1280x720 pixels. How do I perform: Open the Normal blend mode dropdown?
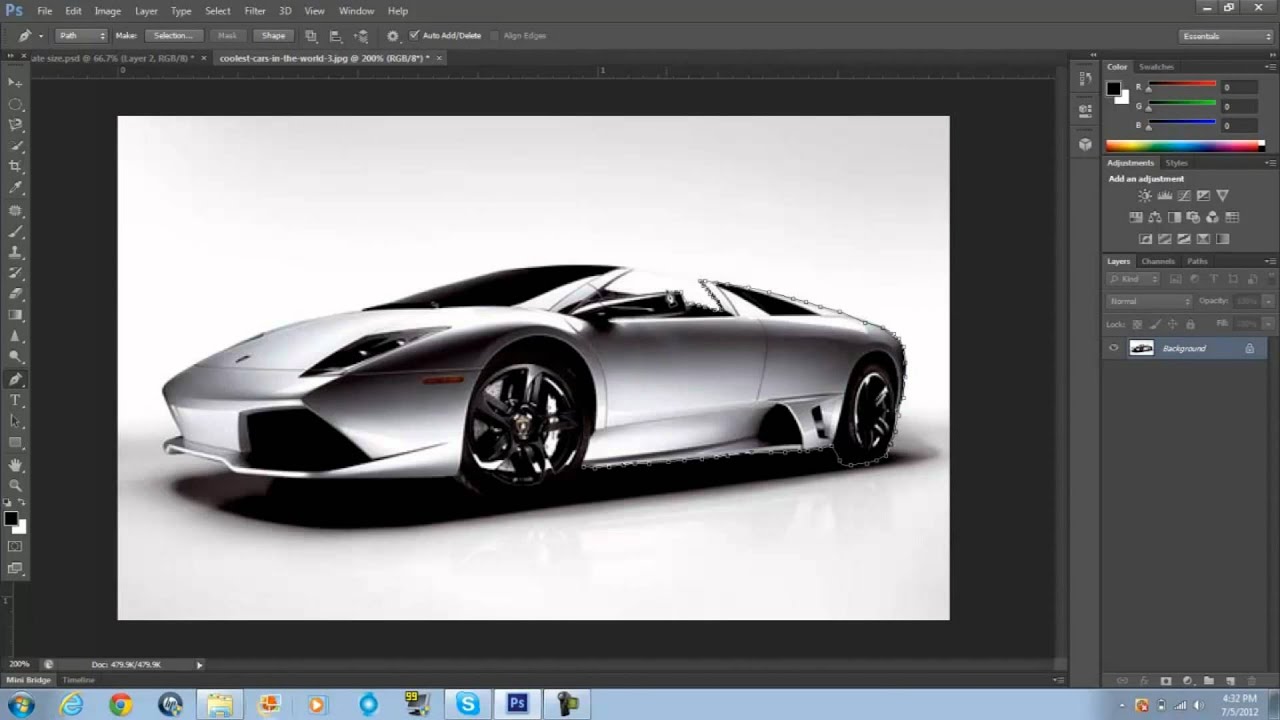coord(1149,301)
